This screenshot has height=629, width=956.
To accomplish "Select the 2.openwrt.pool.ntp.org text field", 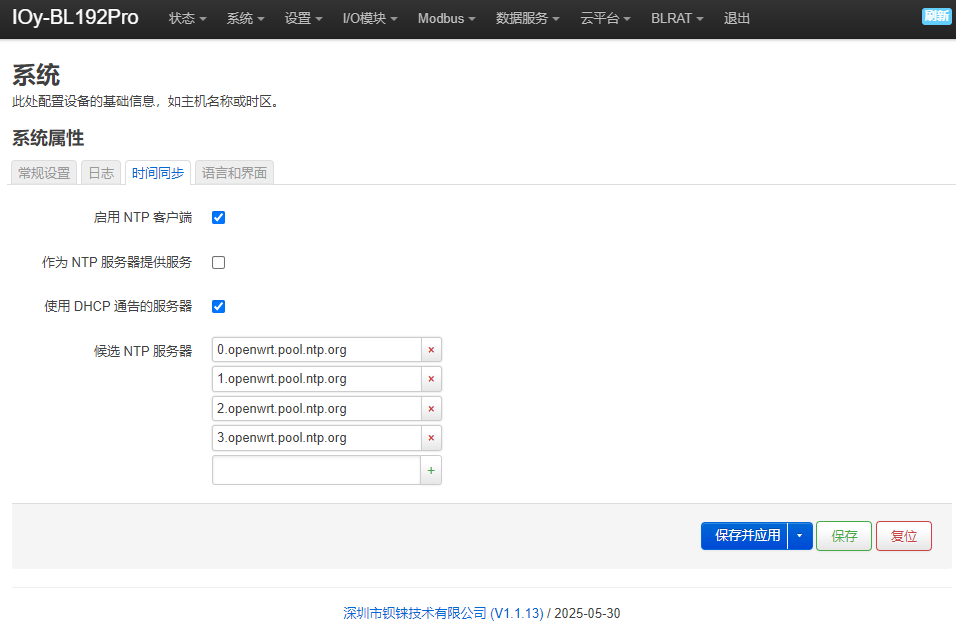I will [316, 408].
